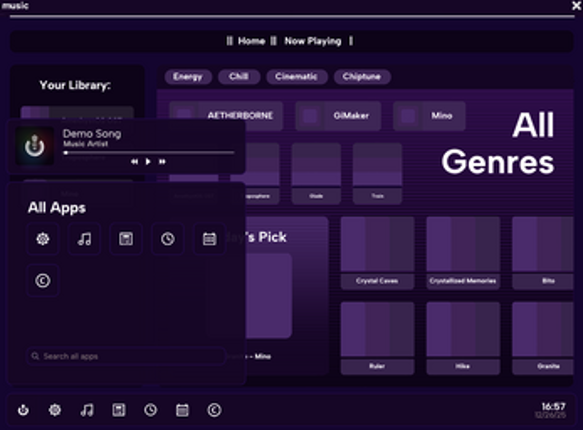Skip to the next track in the player
The width and height of the screenshot is (583, 430).
pyautogui.click(x=162, y=162)
